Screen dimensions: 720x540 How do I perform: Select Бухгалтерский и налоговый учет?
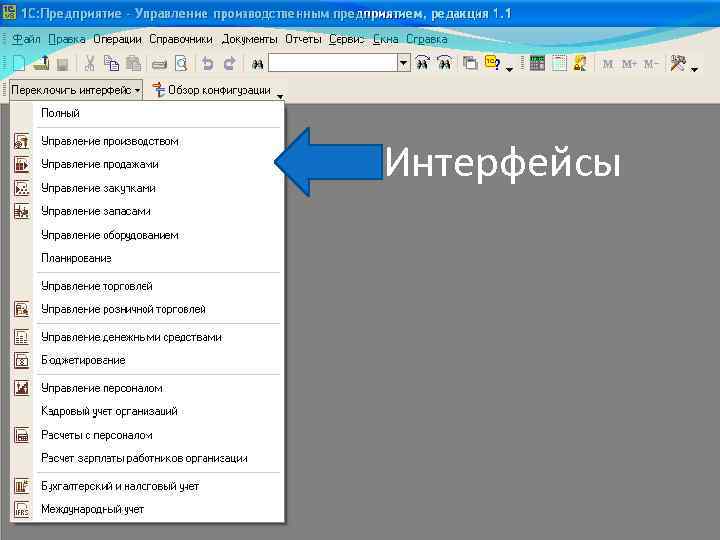pos(147,486)
